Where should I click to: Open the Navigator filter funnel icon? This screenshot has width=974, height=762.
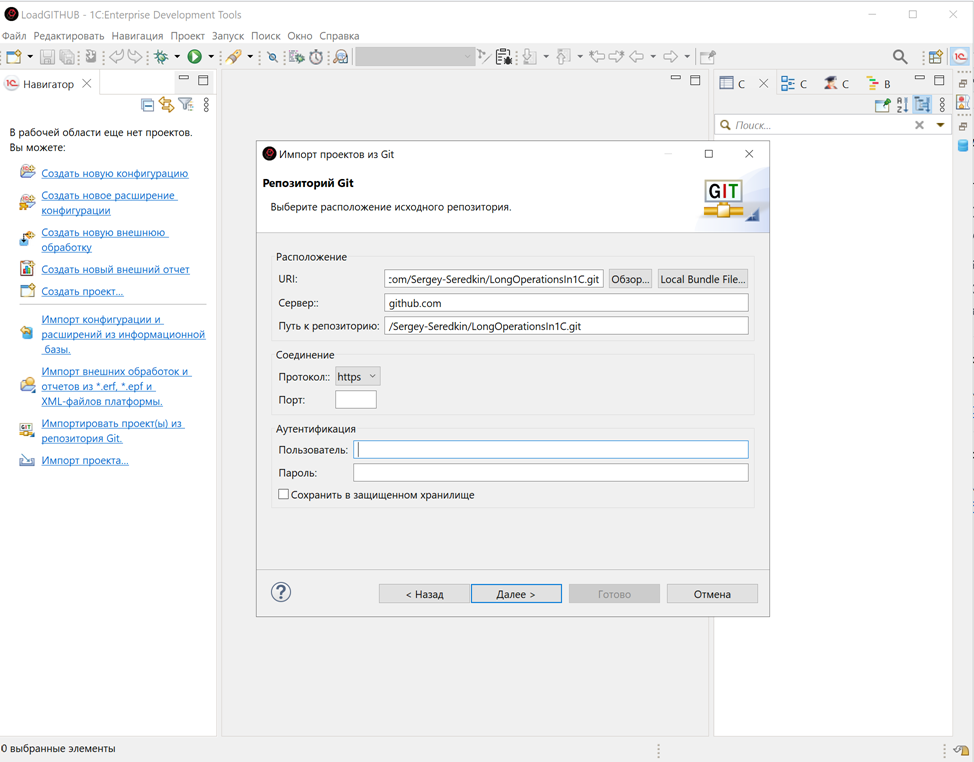(186, 105)
